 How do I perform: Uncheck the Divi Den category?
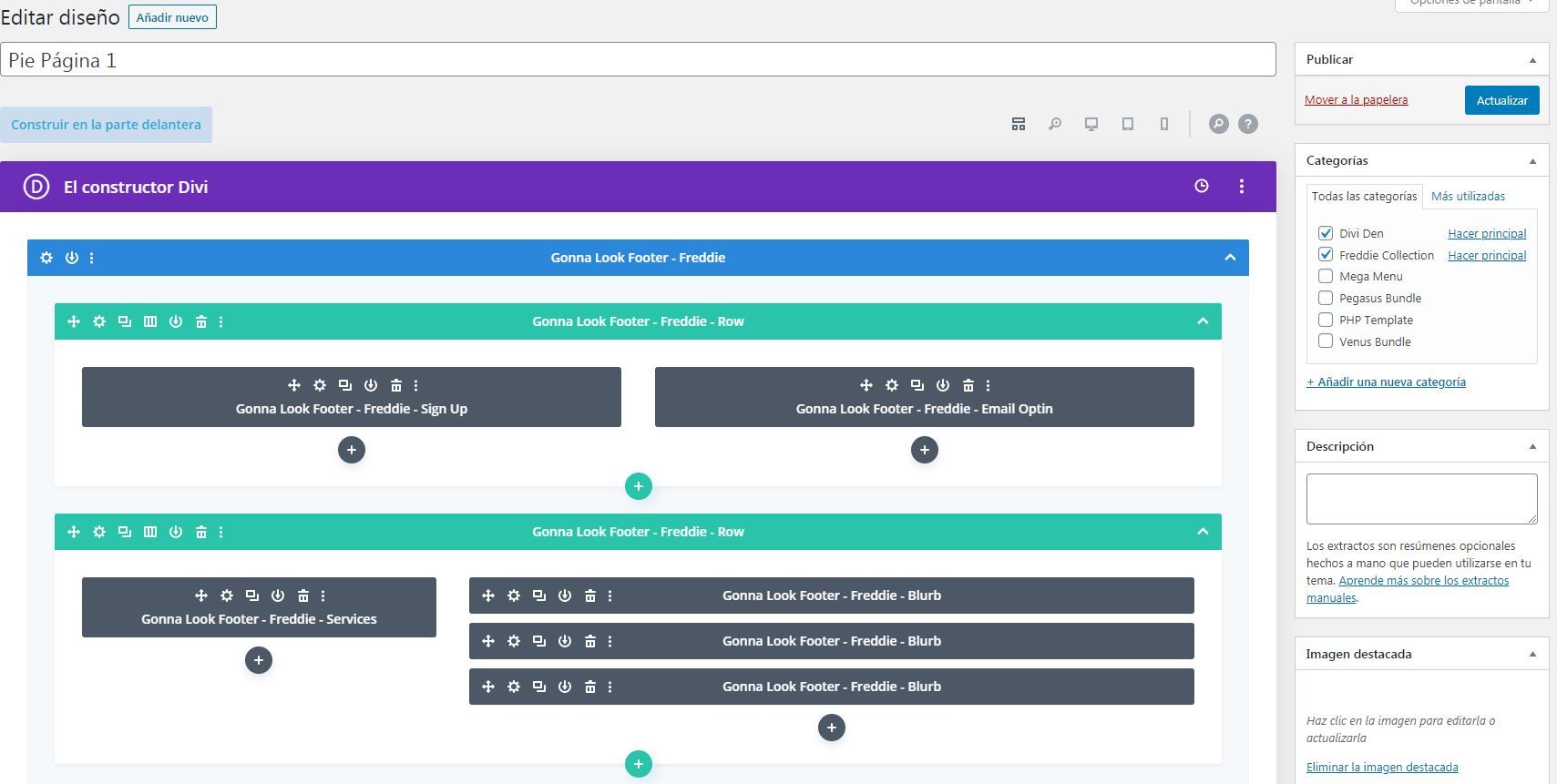[1326, 233]
